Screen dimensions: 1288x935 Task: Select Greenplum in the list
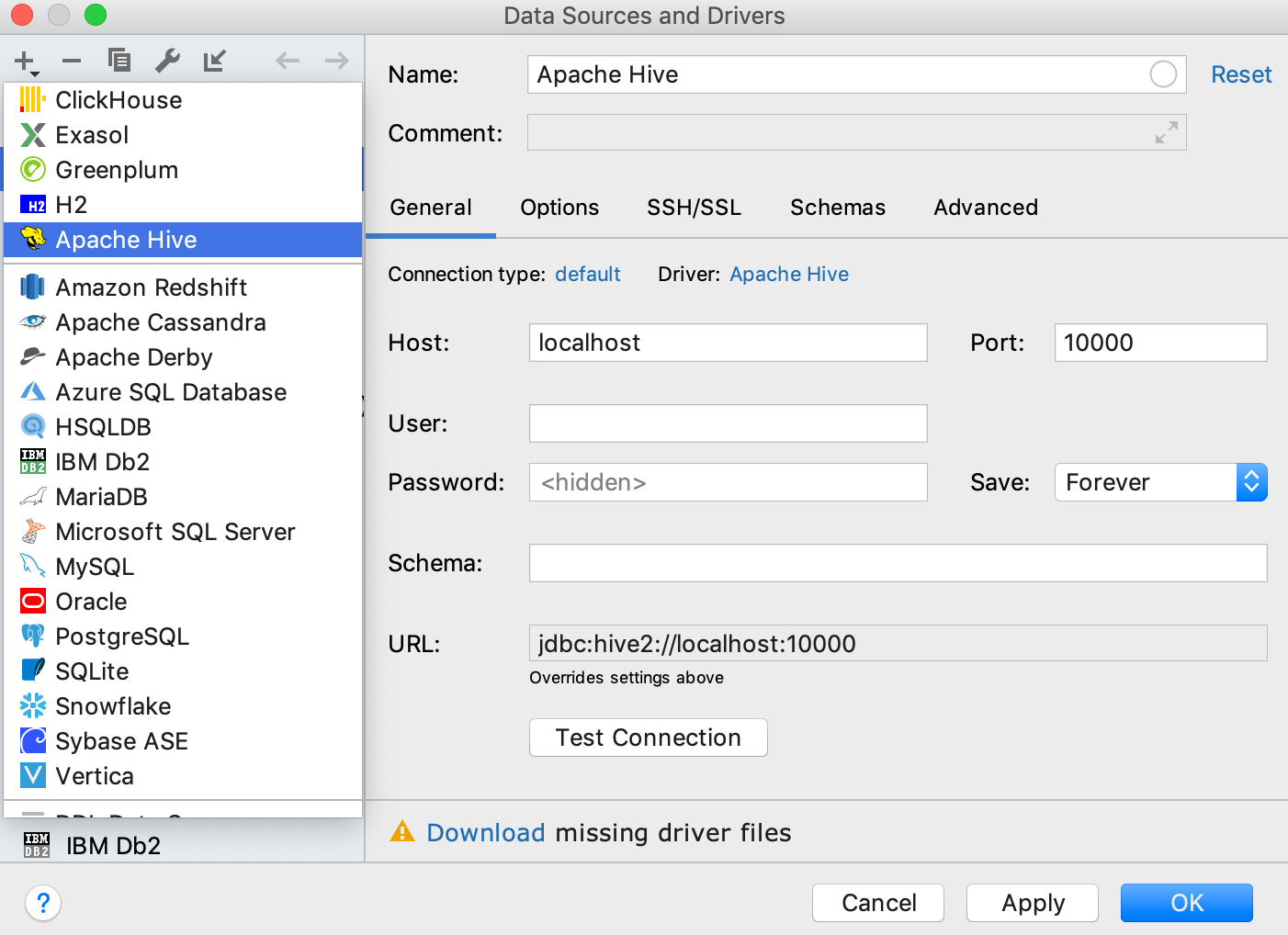pyautogui.click(x=184, y=170)
